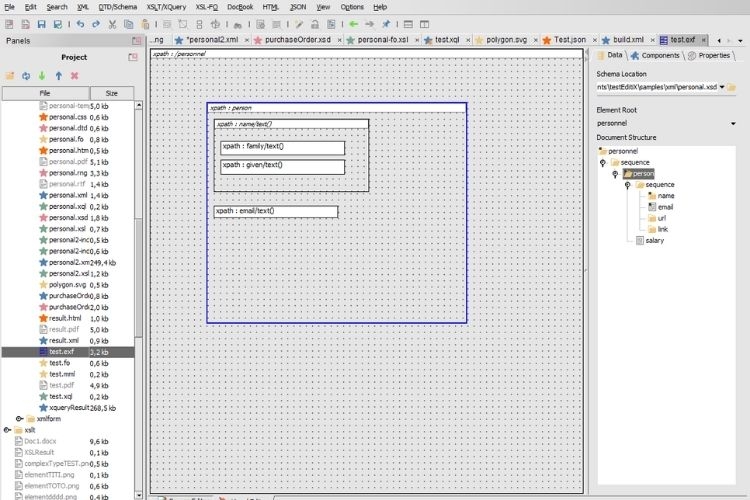
Task: Split editor vertically via toolbar icon
Action: (x=424, y=24)
